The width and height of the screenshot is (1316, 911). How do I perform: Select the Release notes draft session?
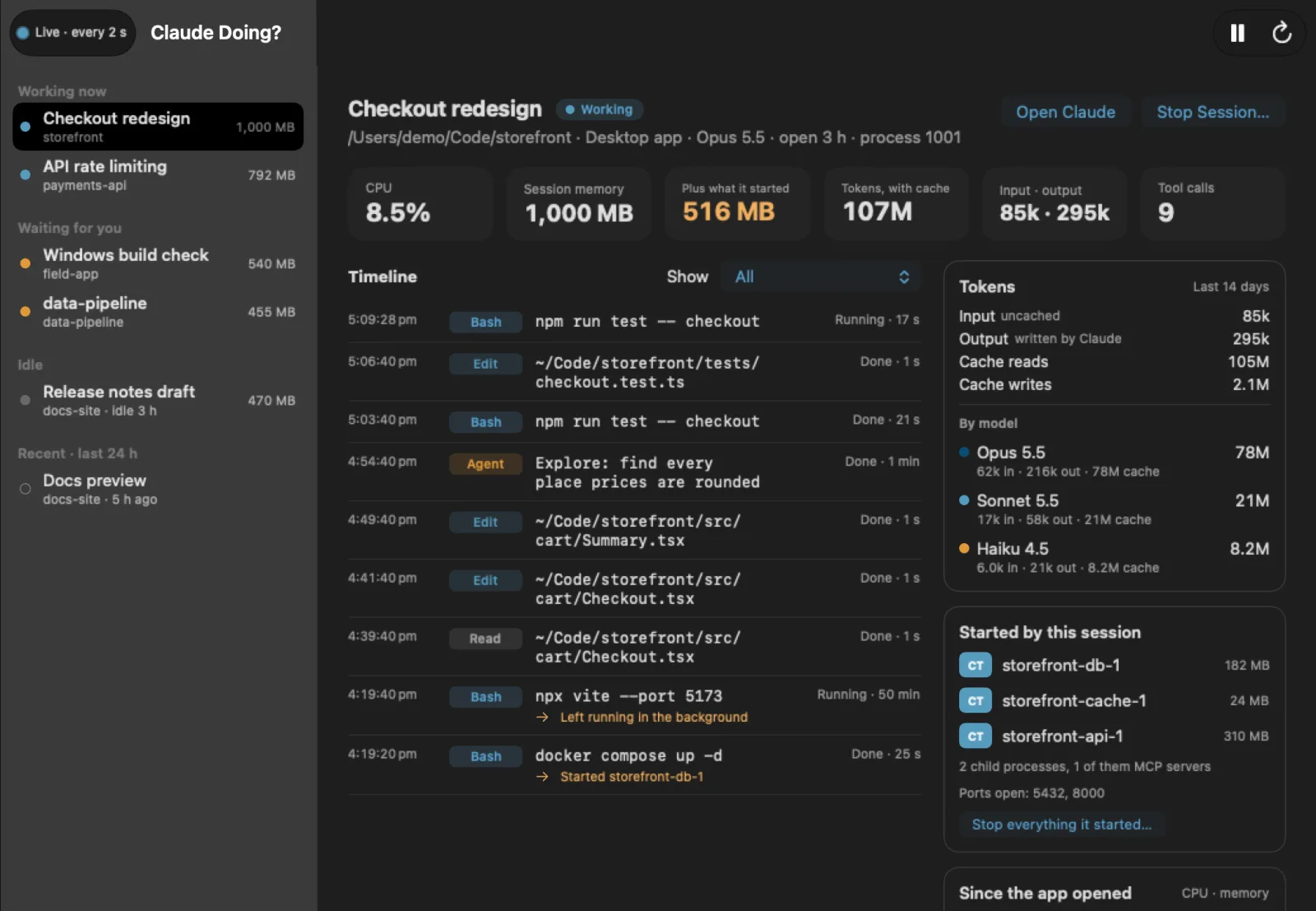[158, 401]
